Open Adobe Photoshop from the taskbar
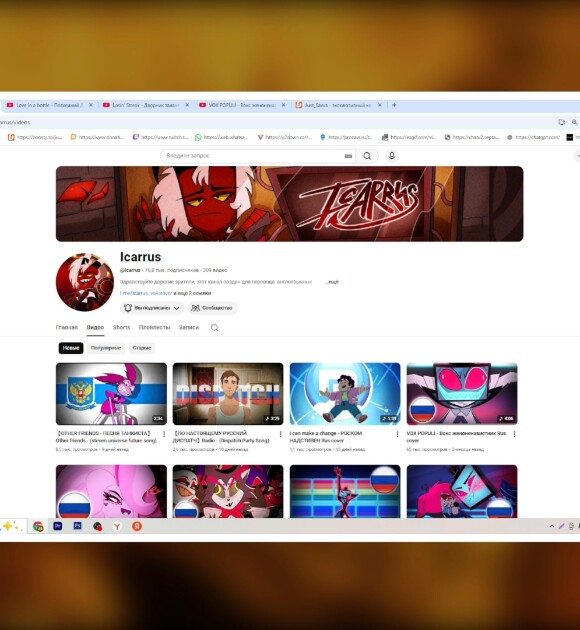580x630 pixels. tap(78, 526)
